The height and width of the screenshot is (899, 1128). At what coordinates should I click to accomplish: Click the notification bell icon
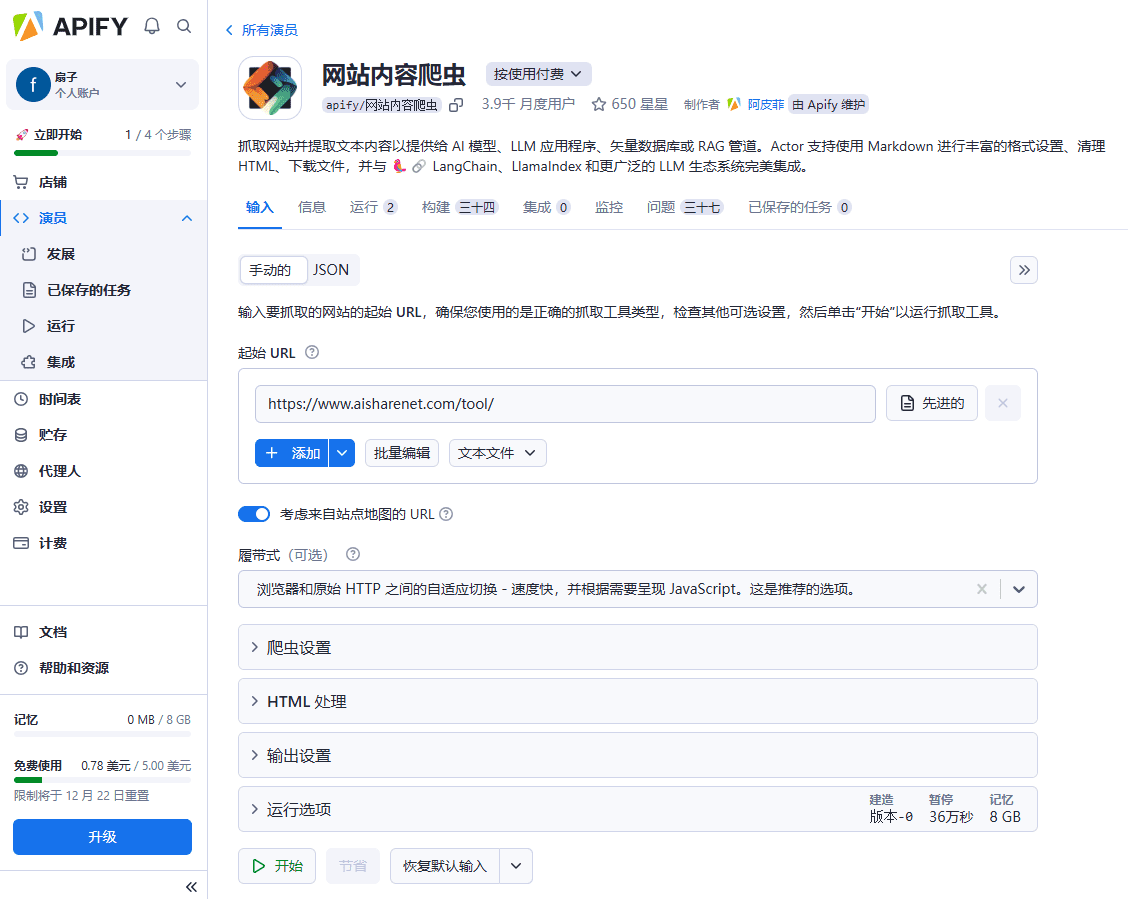152,26
